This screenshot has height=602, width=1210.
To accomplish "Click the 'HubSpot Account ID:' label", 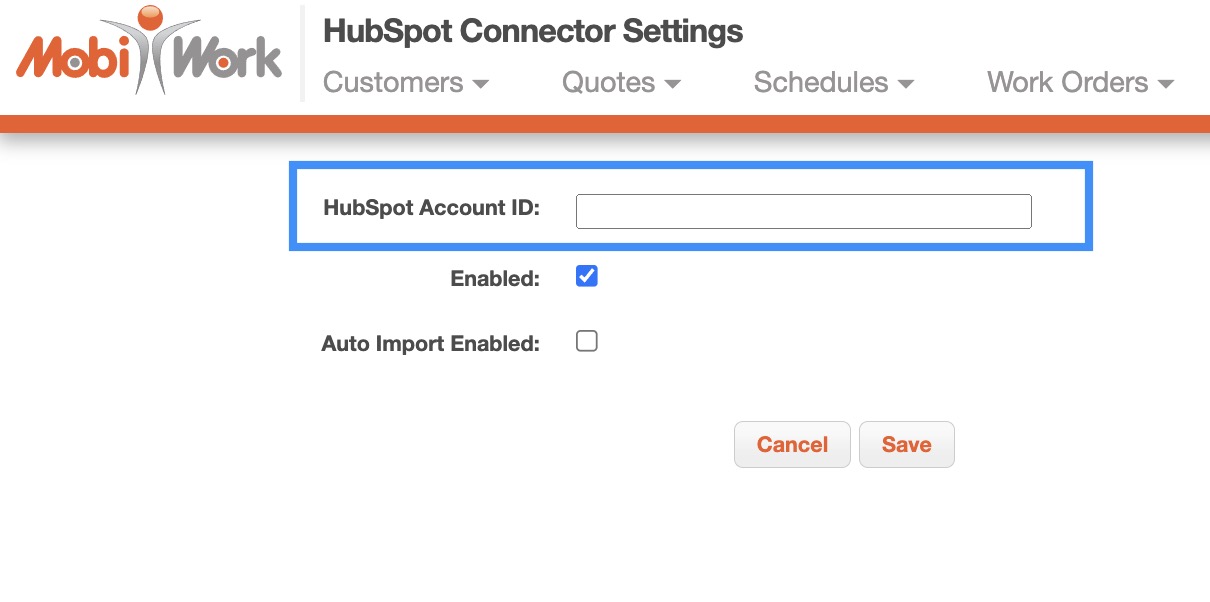I will pos(431,208).
